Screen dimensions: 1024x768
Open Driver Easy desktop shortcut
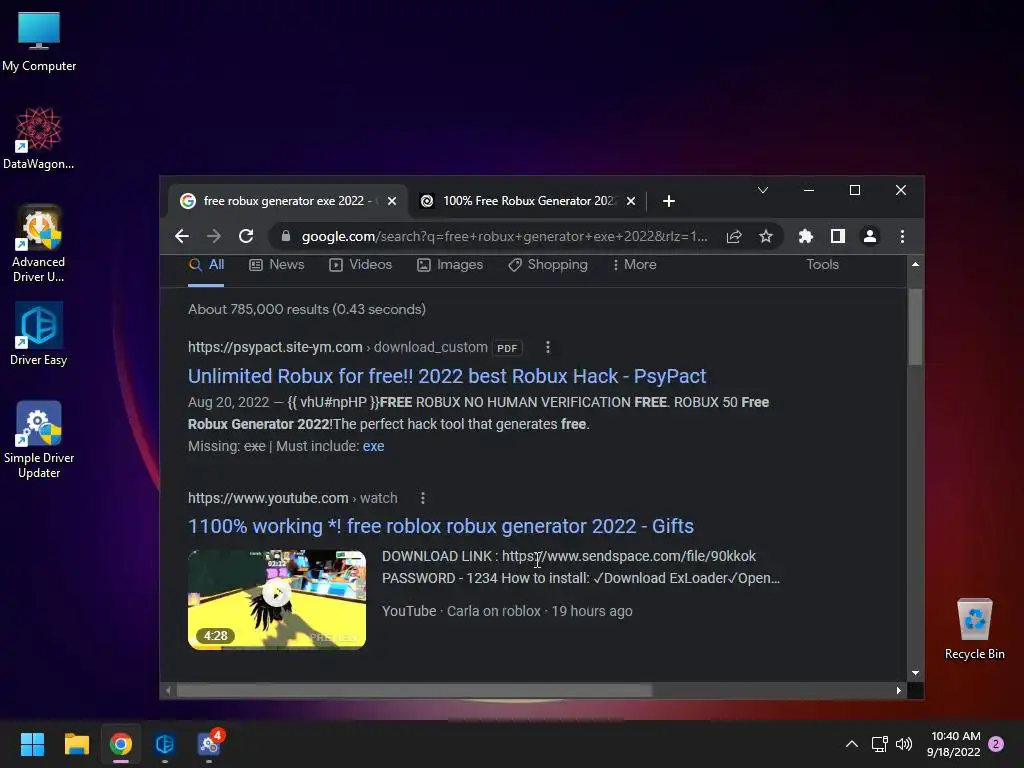click(39, 334)
